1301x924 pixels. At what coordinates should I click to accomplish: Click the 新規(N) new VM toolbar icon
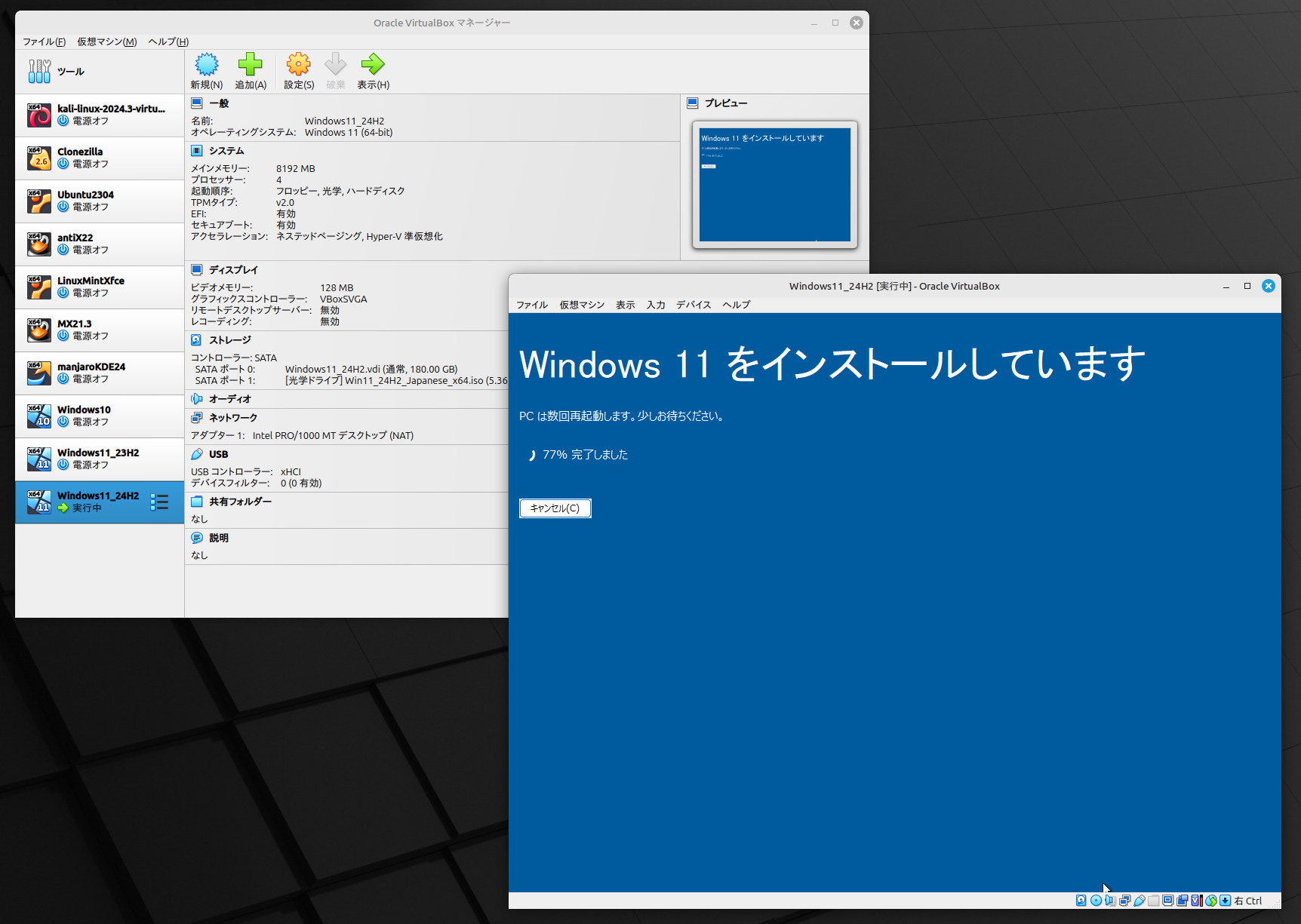click(x=206, y=66)
